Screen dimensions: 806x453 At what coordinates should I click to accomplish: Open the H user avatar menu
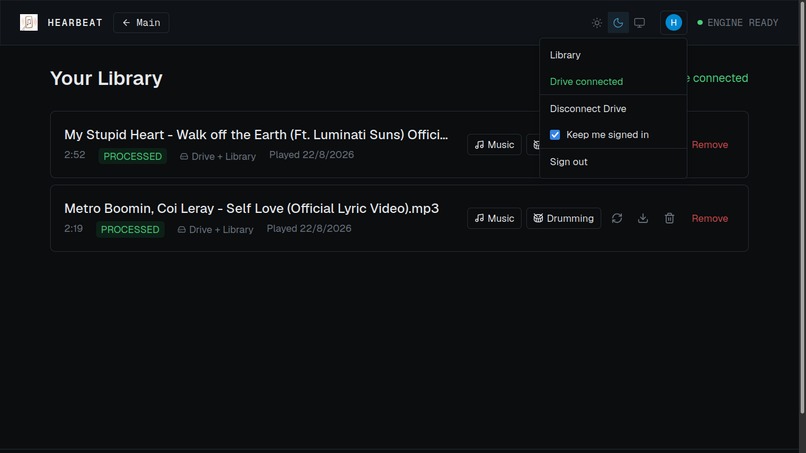pos(673,23)
